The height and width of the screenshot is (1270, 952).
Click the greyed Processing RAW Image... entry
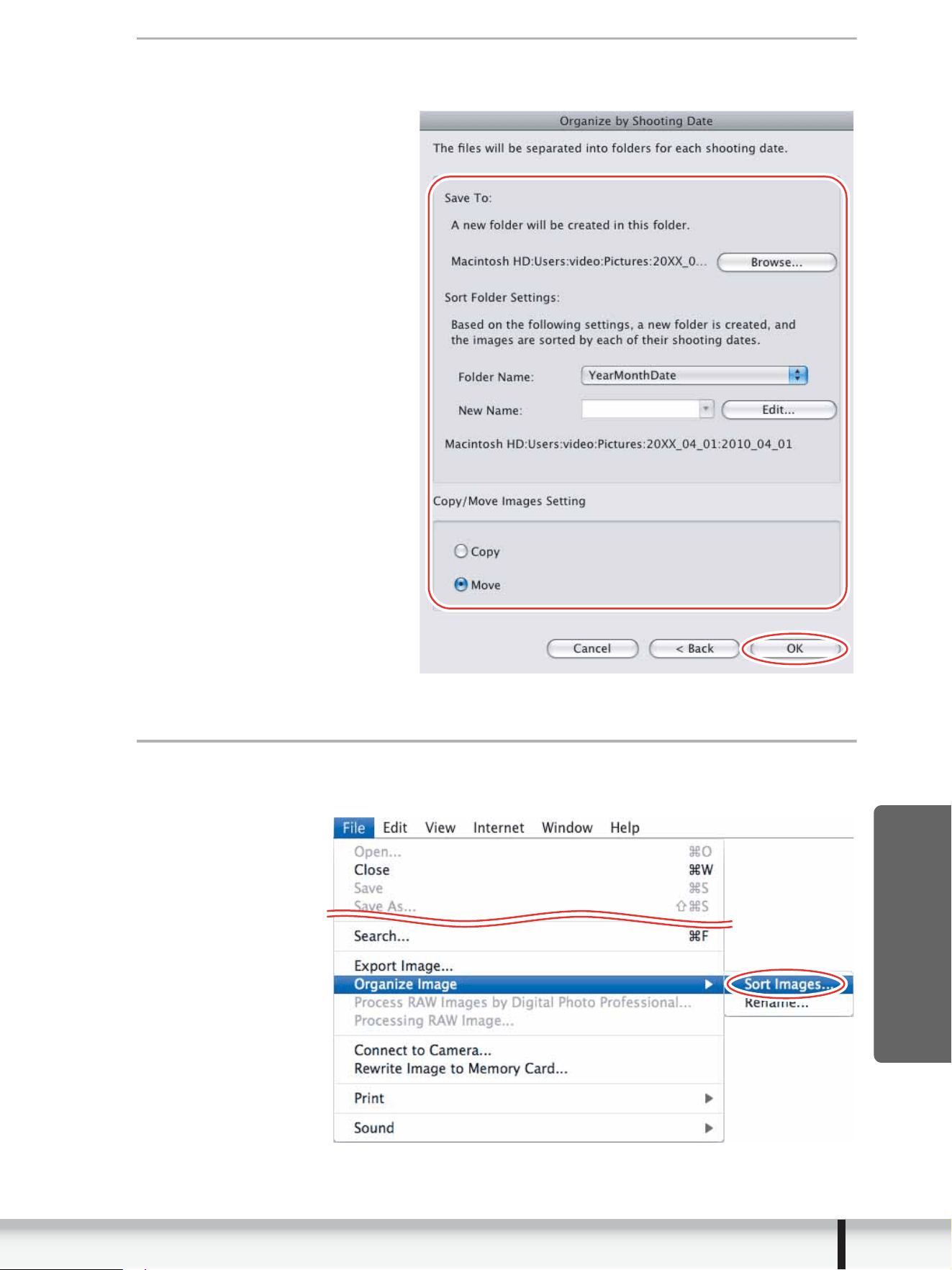coord(529,1020)
